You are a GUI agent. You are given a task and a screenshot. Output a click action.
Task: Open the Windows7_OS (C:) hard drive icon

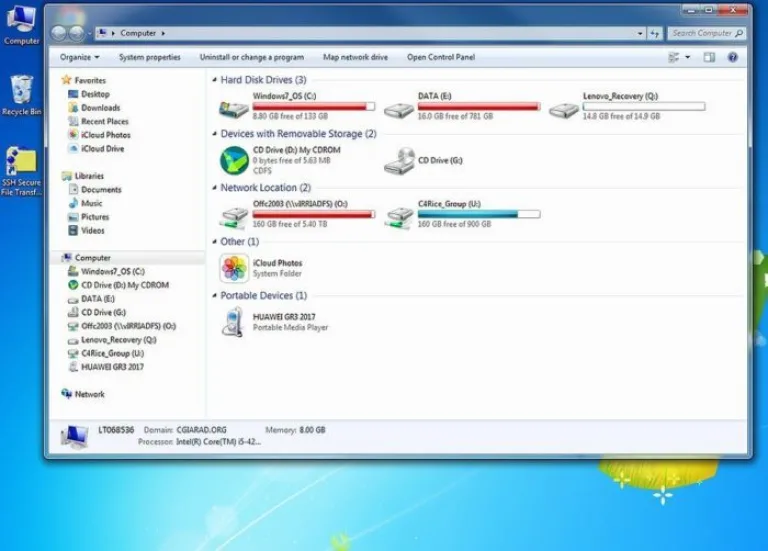click(233, 109)
